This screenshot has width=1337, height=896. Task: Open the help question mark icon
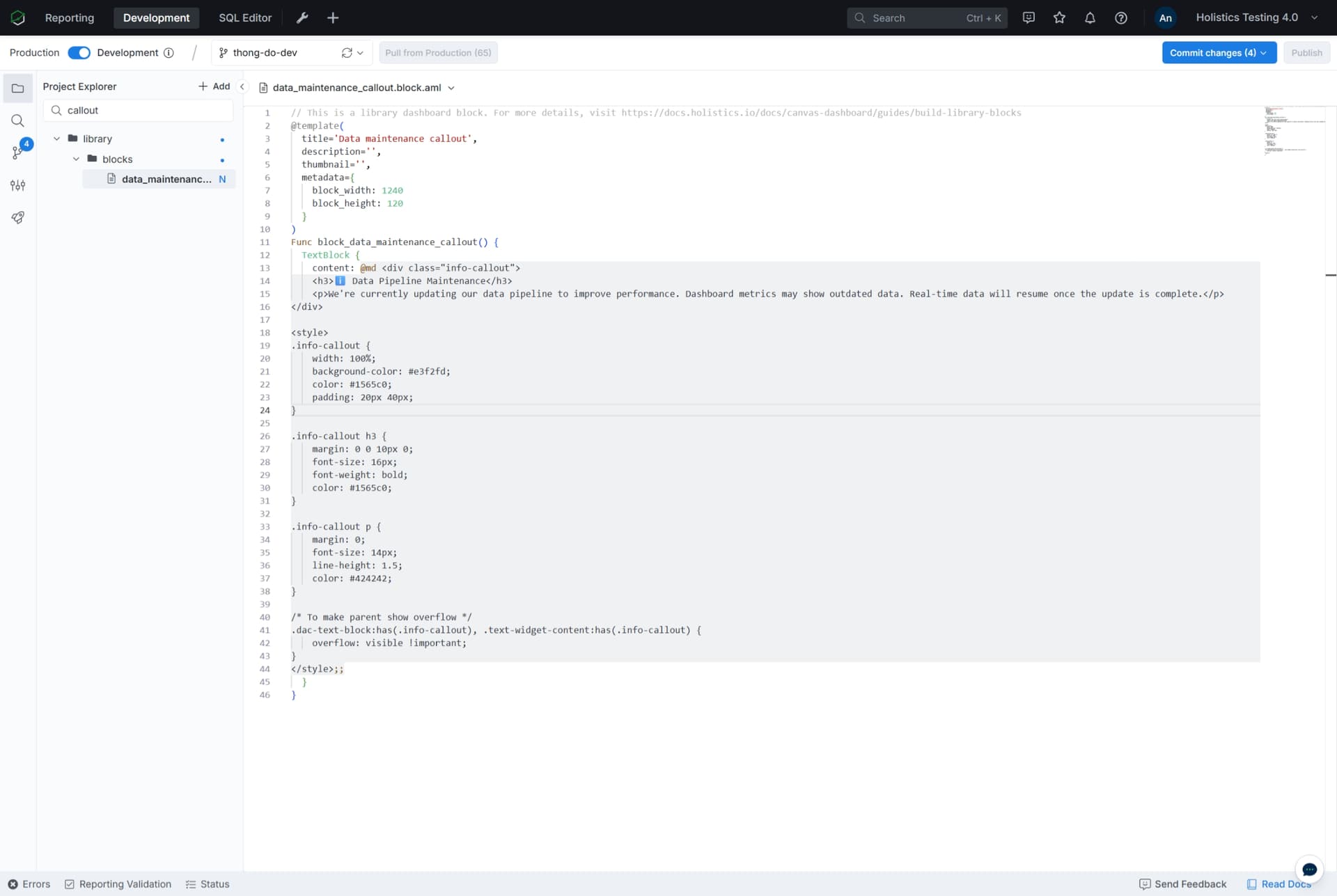point(1120,17)
